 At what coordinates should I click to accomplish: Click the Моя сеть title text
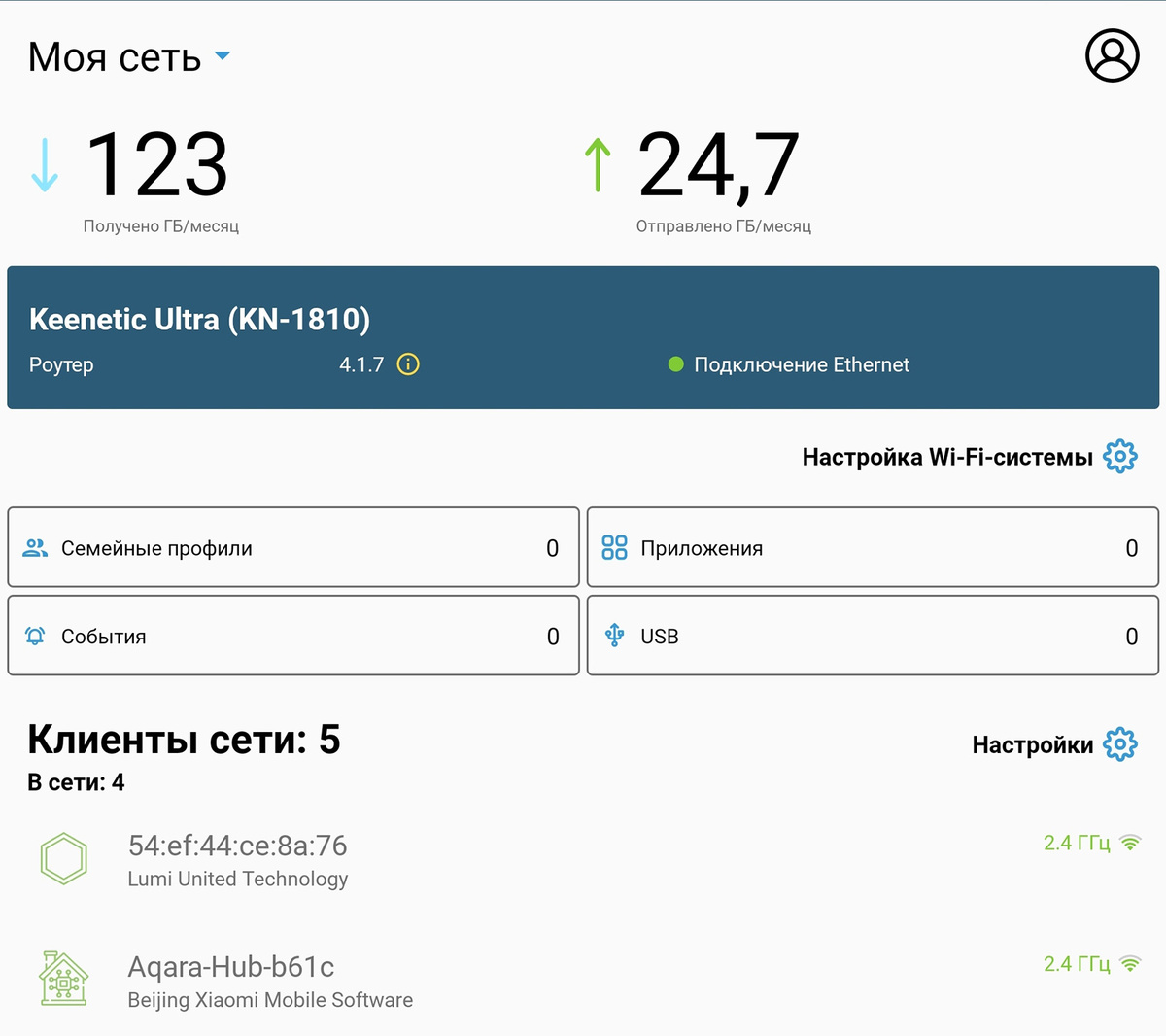click(115, 57)
